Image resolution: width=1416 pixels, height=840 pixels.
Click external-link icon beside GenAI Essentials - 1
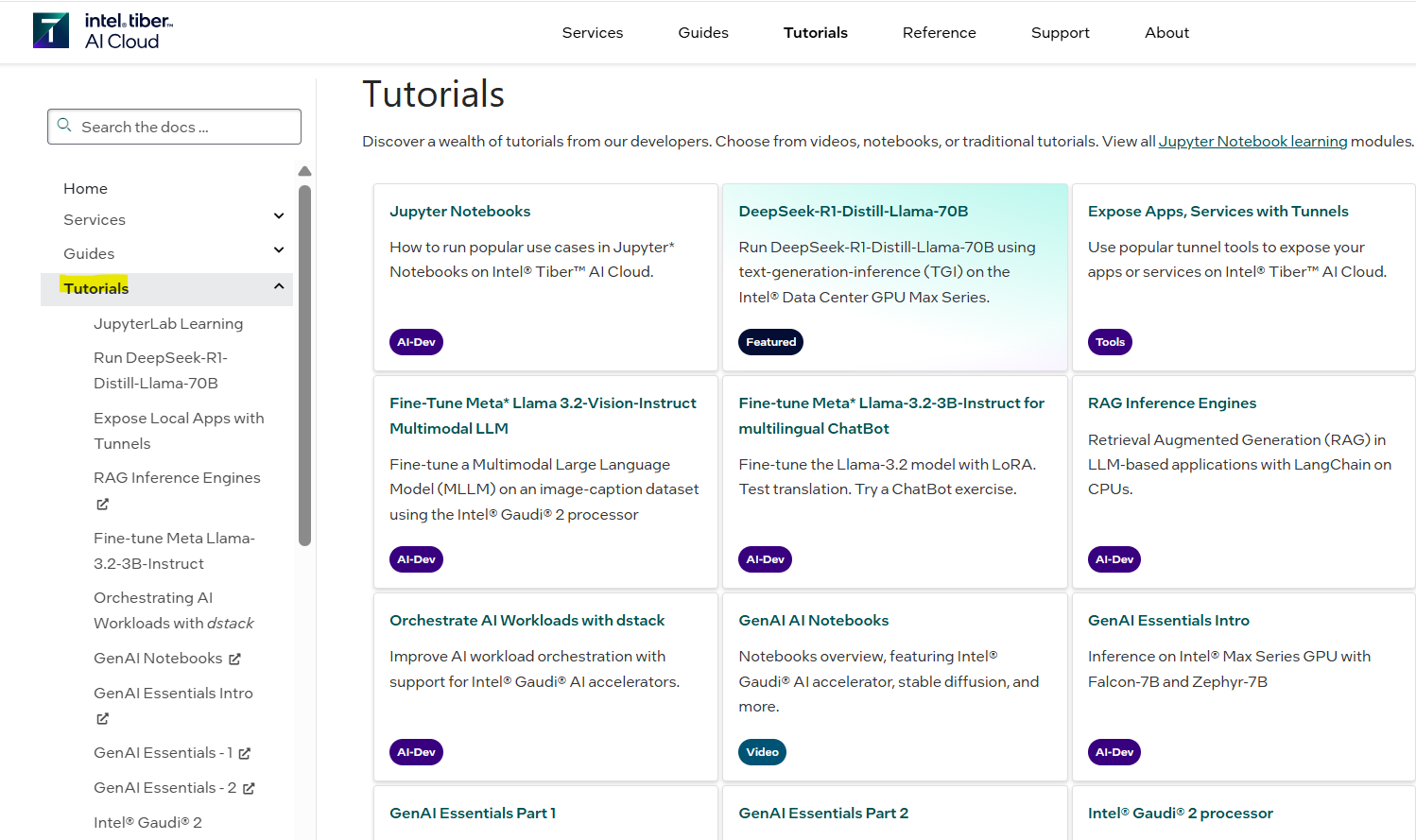pyautogui.click(x=244, y=753)
